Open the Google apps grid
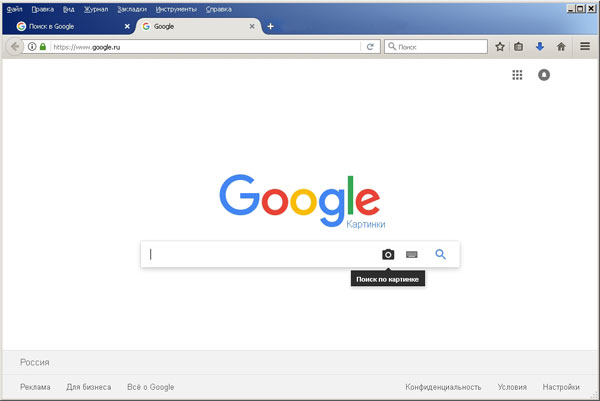Viewport: 600px width, 401px height. (517, 75)
